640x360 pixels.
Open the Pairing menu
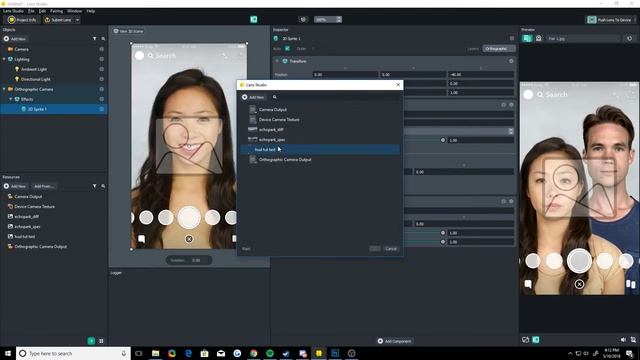(56, 11)
